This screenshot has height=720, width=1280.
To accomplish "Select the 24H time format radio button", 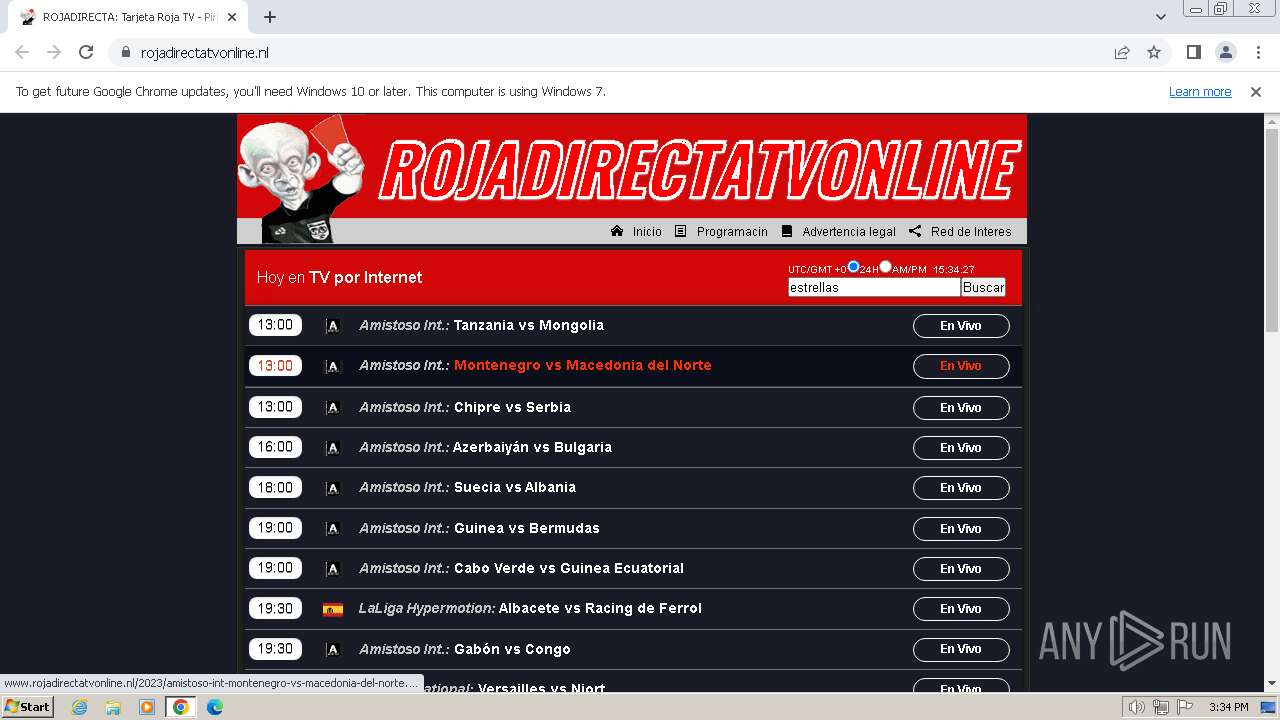I will point(853,267).
